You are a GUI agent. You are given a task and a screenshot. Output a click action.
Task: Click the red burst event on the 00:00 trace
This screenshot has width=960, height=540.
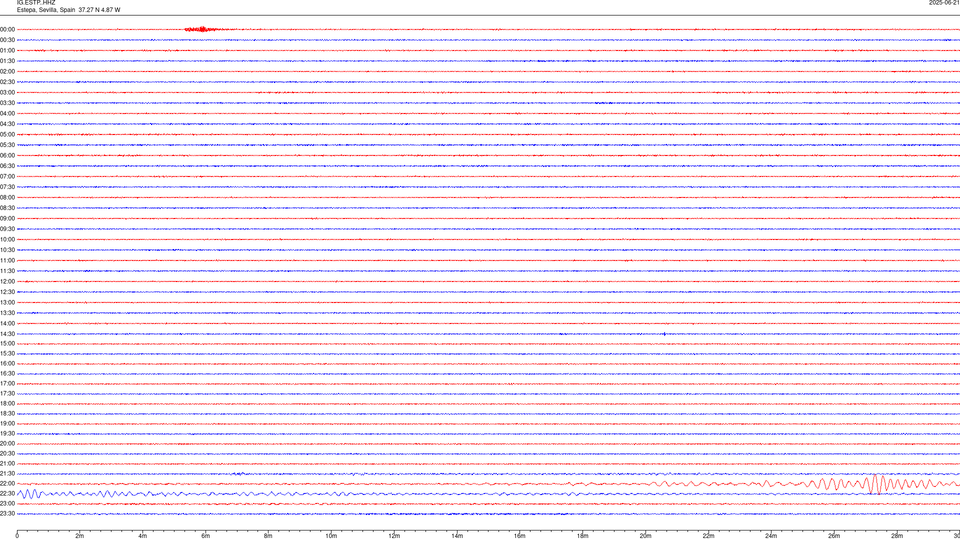tap(201, 29)
